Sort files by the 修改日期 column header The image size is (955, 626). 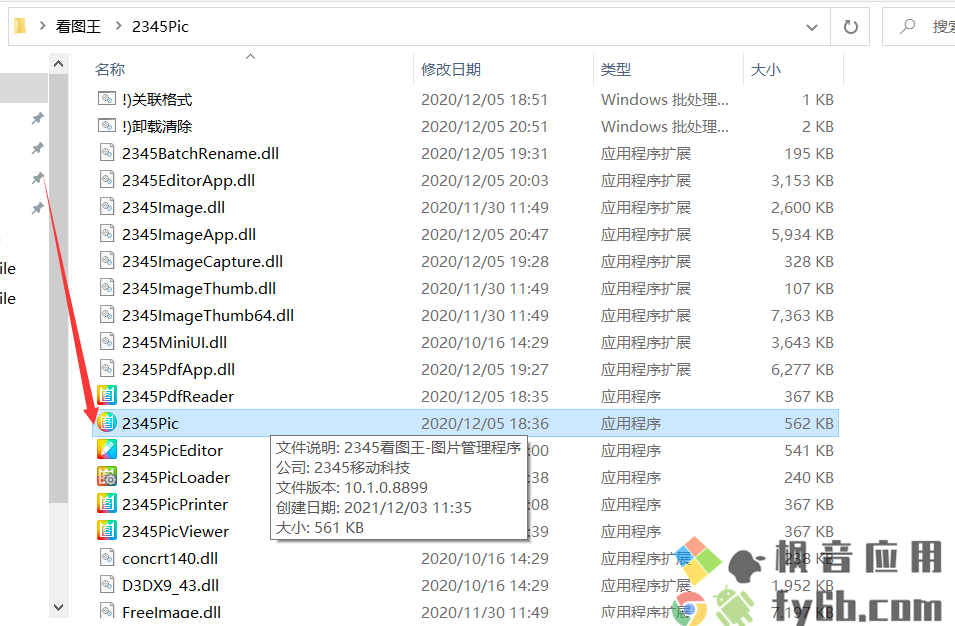[x=451, y=69]
